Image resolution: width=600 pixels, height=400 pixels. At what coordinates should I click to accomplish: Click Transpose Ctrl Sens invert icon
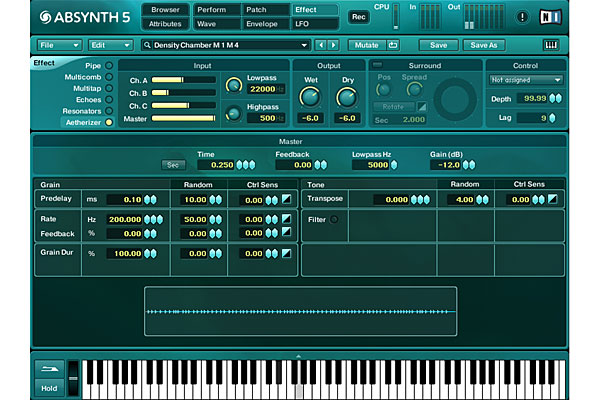point(553,199)
